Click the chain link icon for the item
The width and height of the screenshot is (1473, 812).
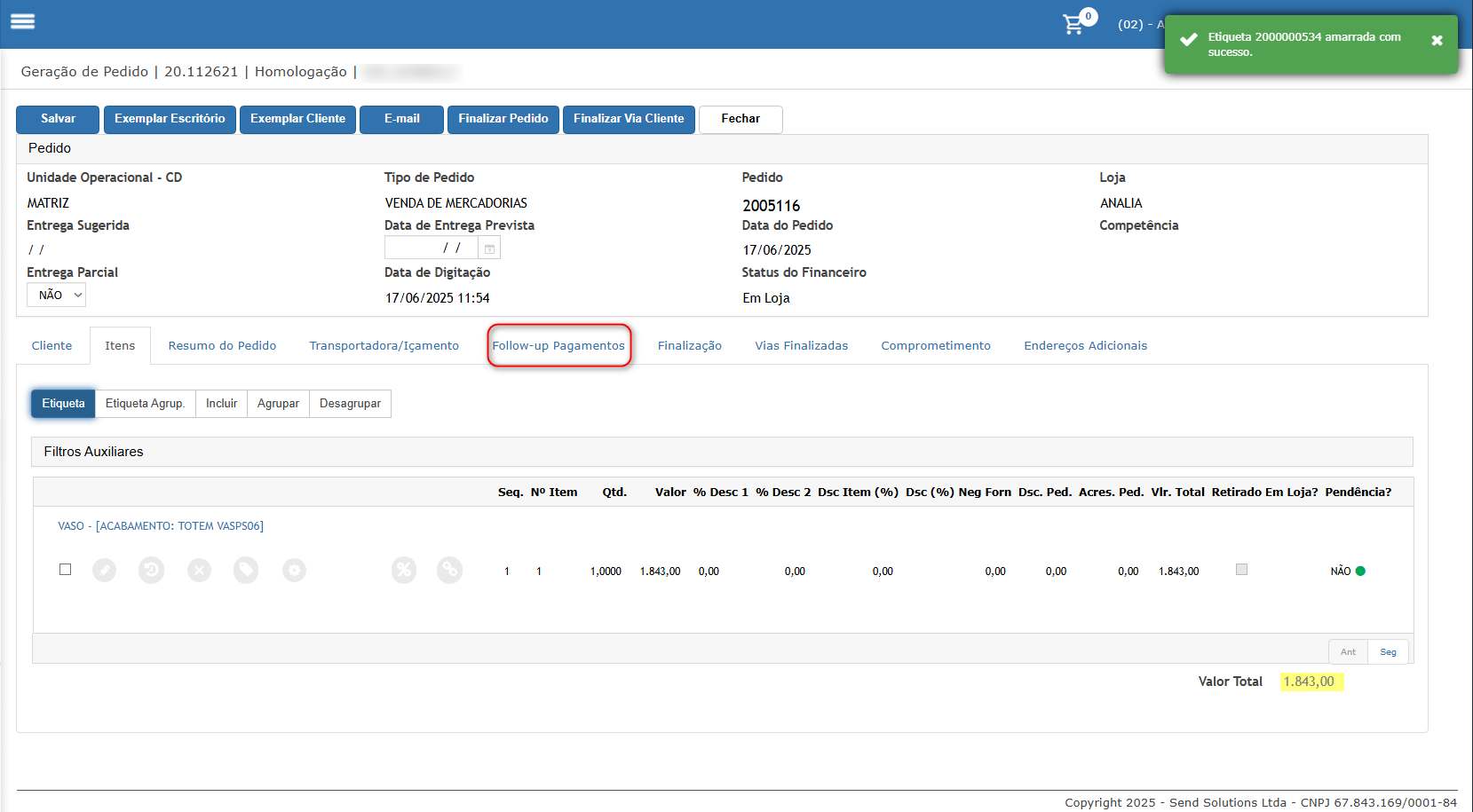point(450,570)
